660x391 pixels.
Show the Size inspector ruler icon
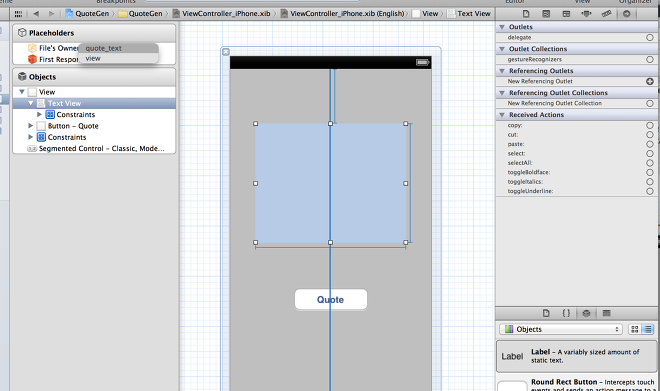606,14
